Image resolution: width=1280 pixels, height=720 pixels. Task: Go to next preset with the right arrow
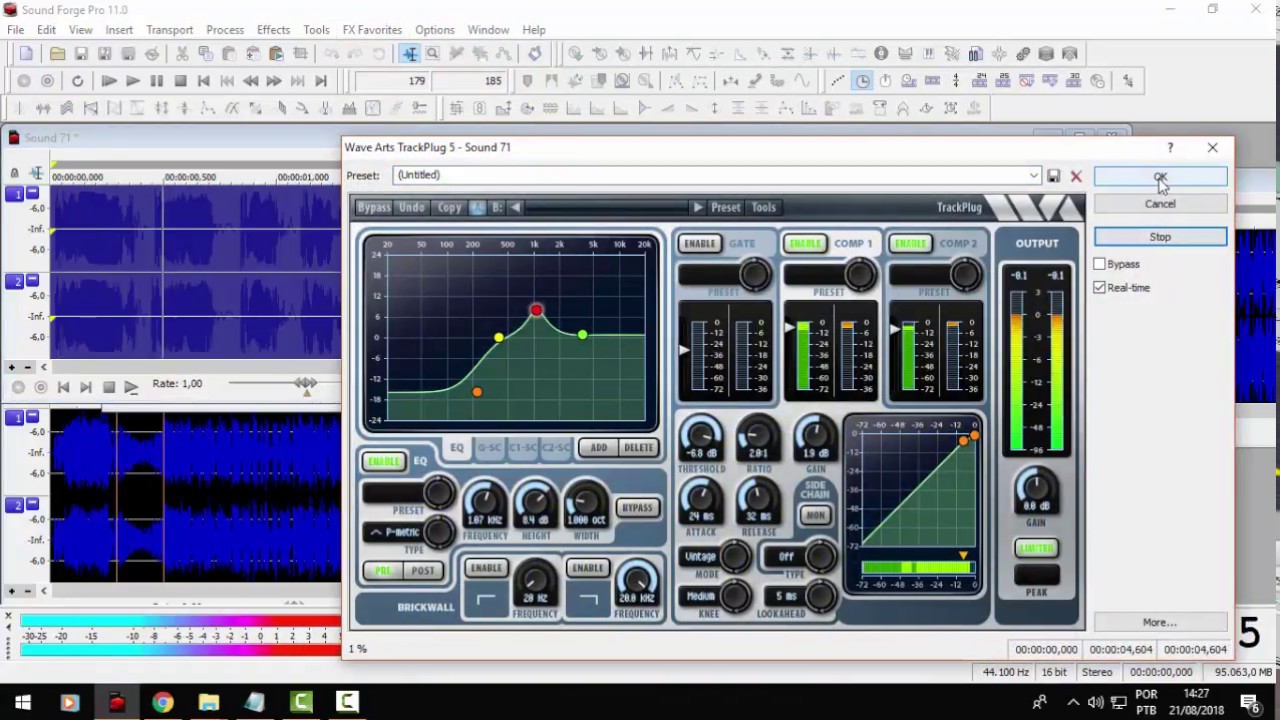pos(698,207)
